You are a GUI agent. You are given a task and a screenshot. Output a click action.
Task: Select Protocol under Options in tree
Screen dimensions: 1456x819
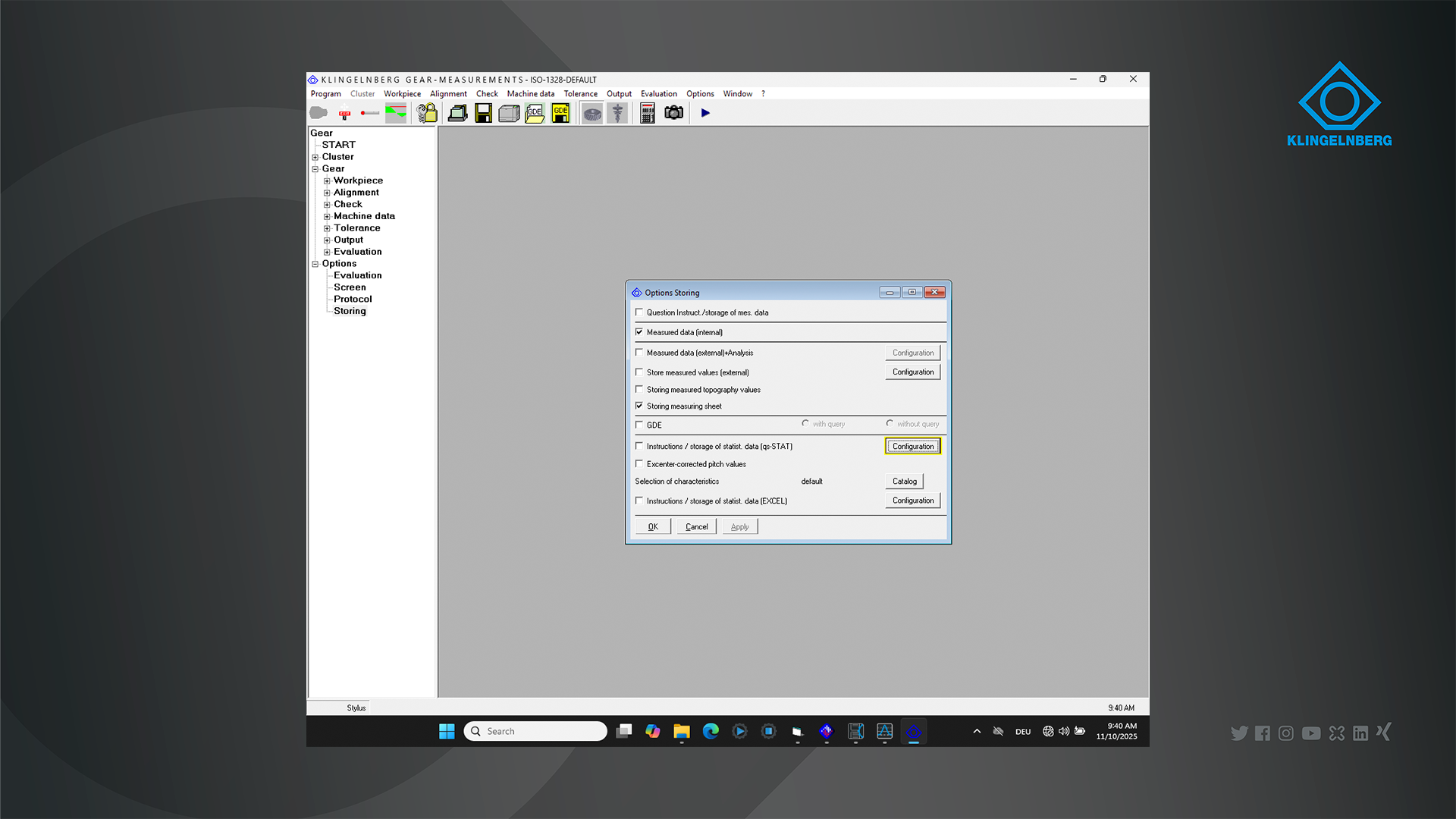pos(353,300)
